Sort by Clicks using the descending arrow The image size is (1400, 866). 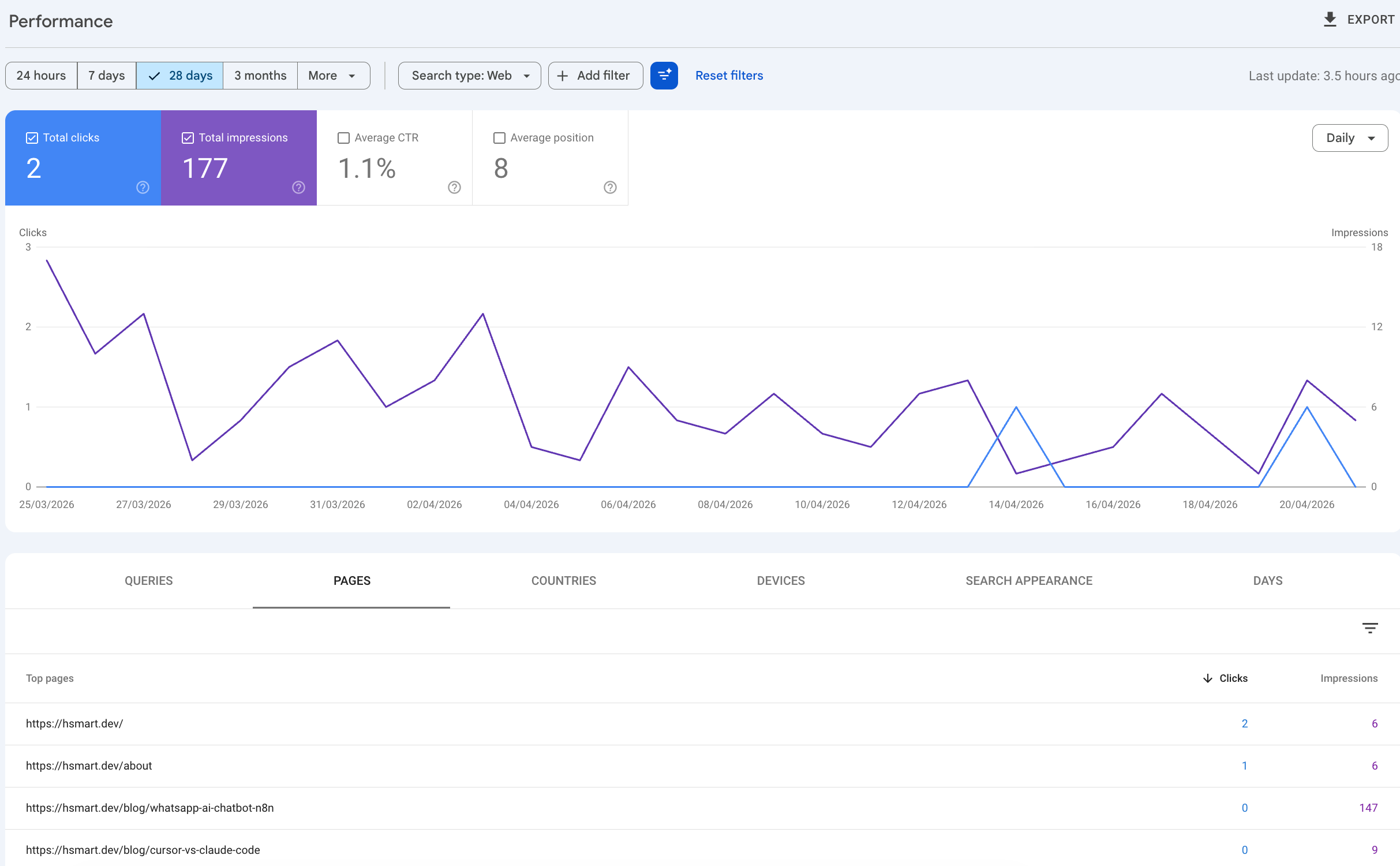click(x=1207, y=678)
